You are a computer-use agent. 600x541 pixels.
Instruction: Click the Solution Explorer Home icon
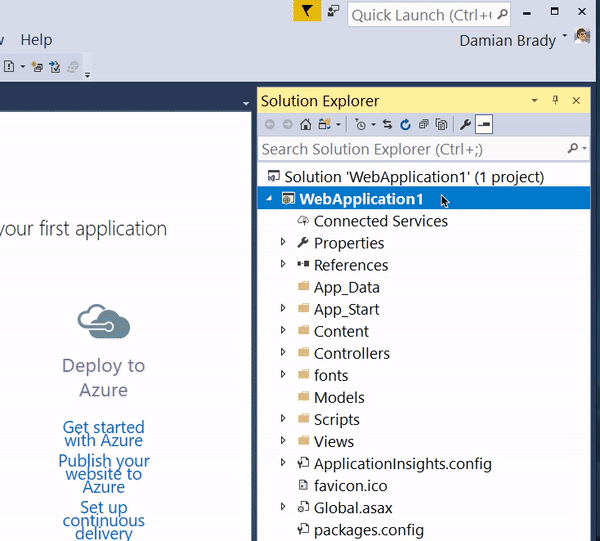coord(305,124)
